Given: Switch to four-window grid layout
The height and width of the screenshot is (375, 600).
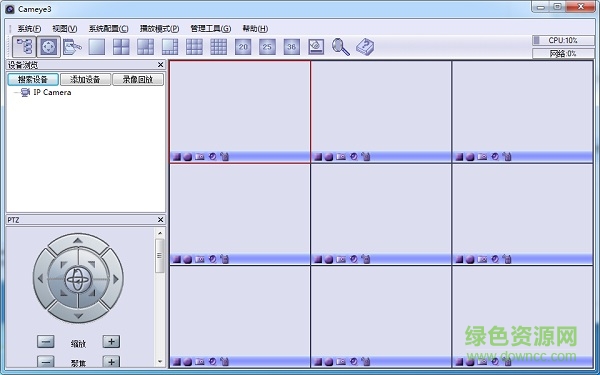Looking at the screenshot, I should point(121,47).
